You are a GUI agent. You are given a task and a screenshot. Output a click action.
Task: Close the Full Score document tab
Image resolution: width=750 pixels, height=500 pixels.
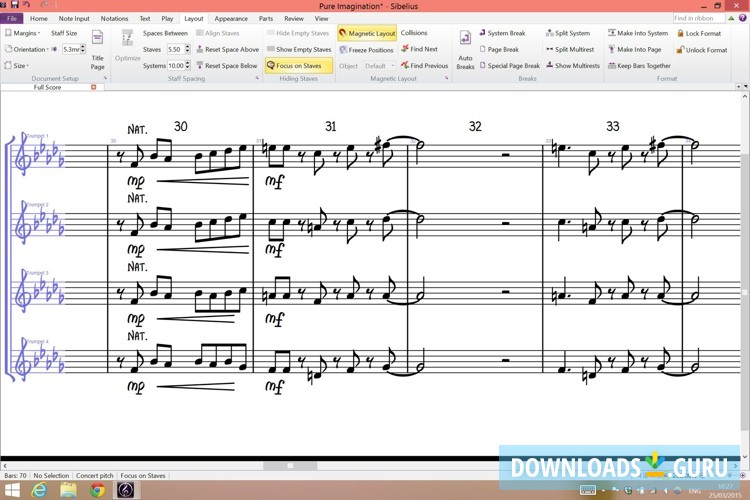(94, 87)
